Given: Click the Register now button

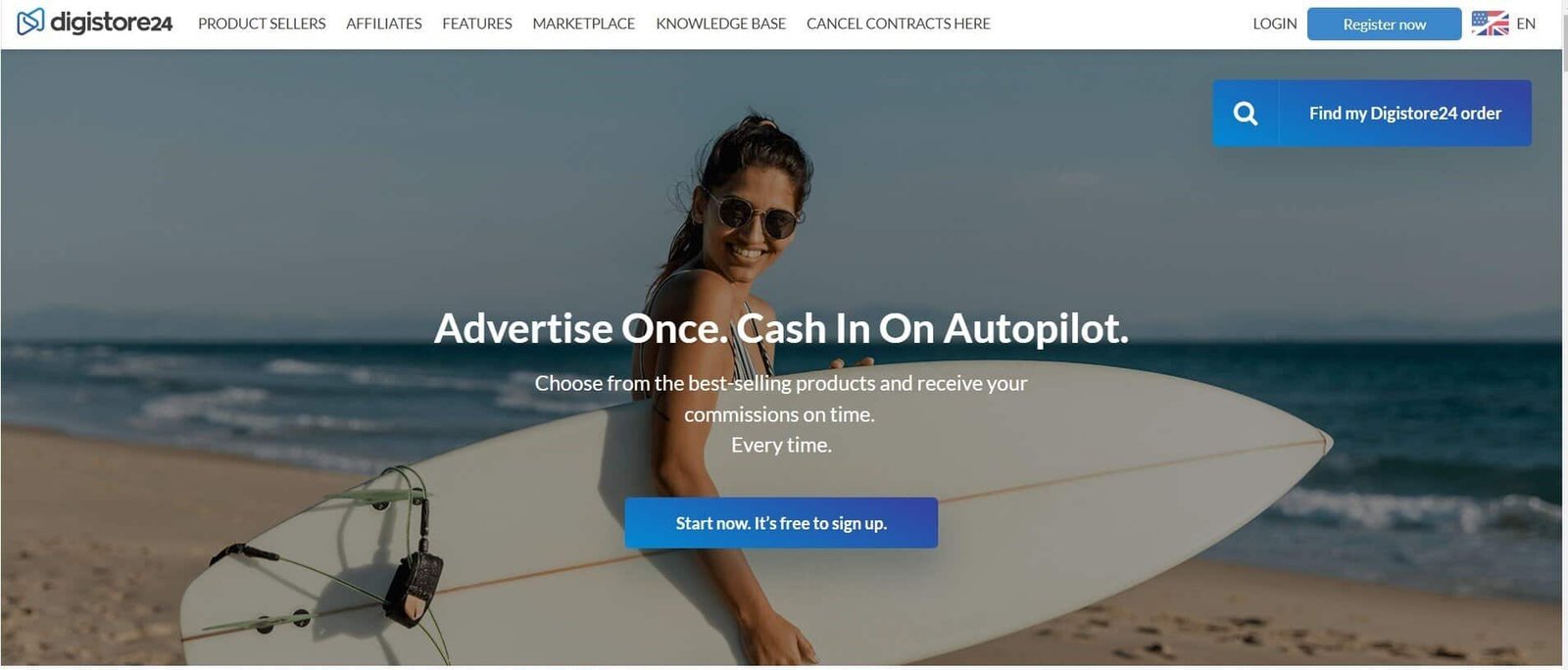Looking at the screenshot, I should (x=1384, y=24).
